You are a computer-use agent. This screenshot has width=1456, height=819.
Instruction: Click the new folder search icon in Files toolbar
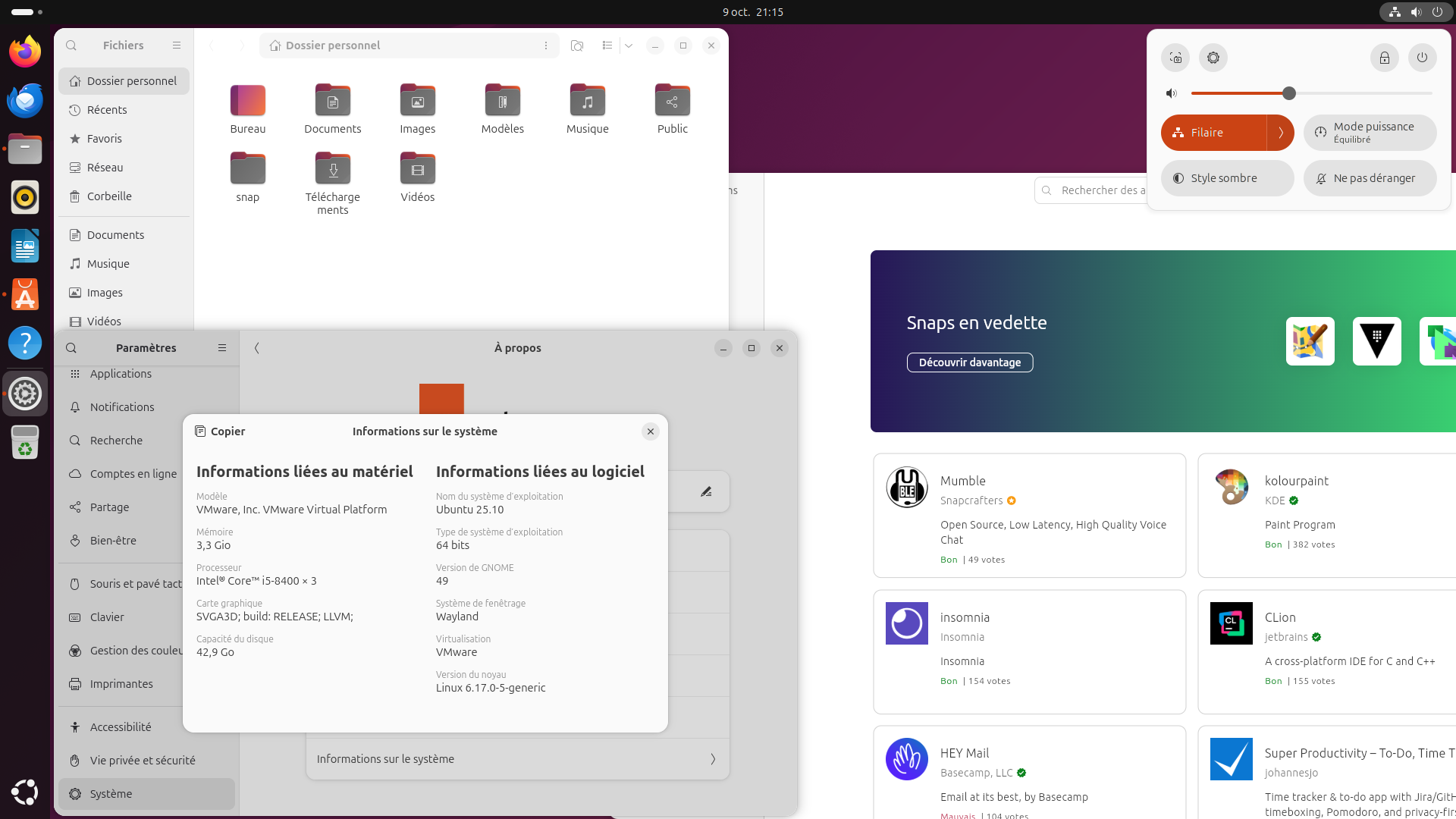pyautogui.click(x=577, y=45)
